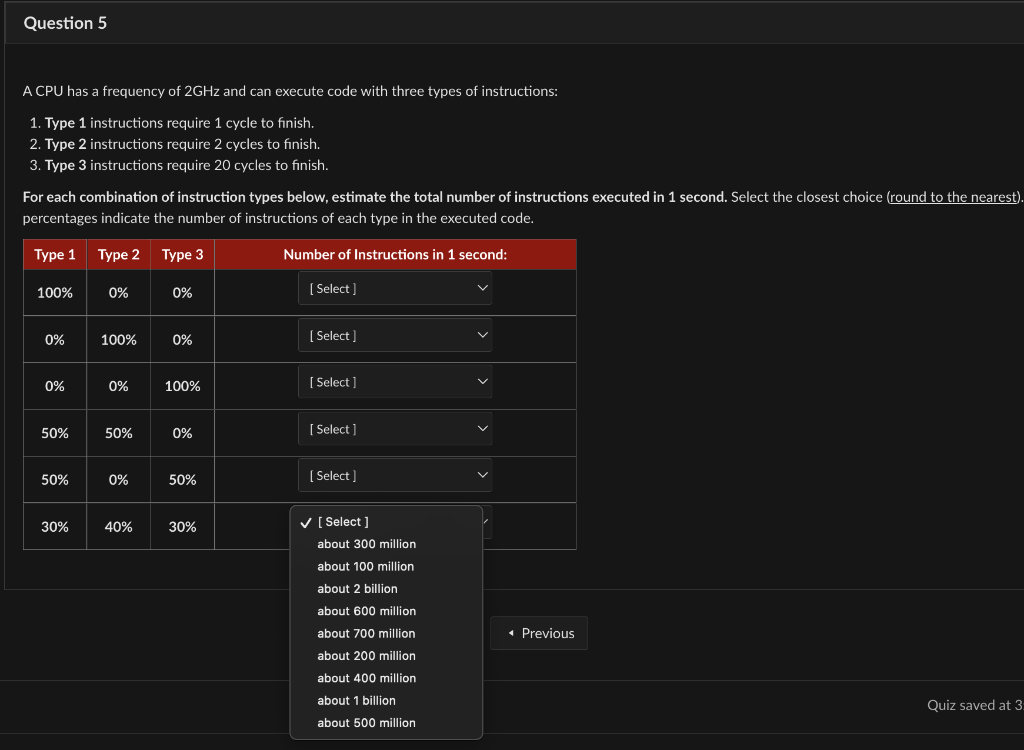Choose 'about 100 million' option
This screenshot has height=750, width=1024.
tap(386, 566)
